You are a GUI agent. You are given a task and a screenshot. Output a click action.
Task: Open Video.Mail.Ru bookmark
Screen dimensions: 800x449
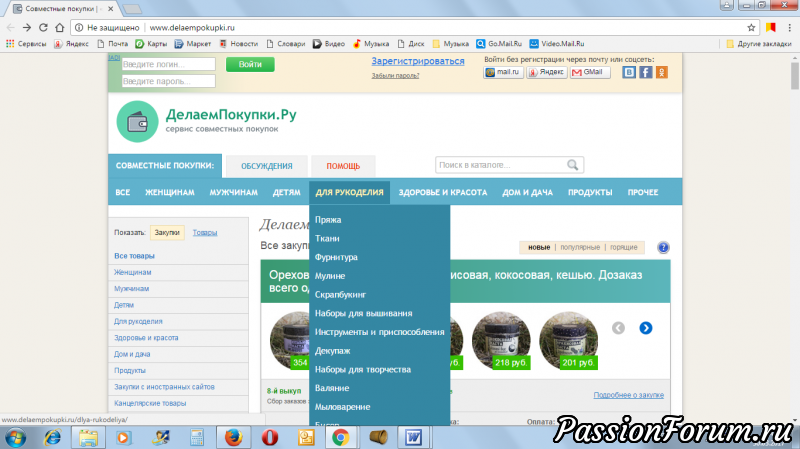(x=557, y=44)
